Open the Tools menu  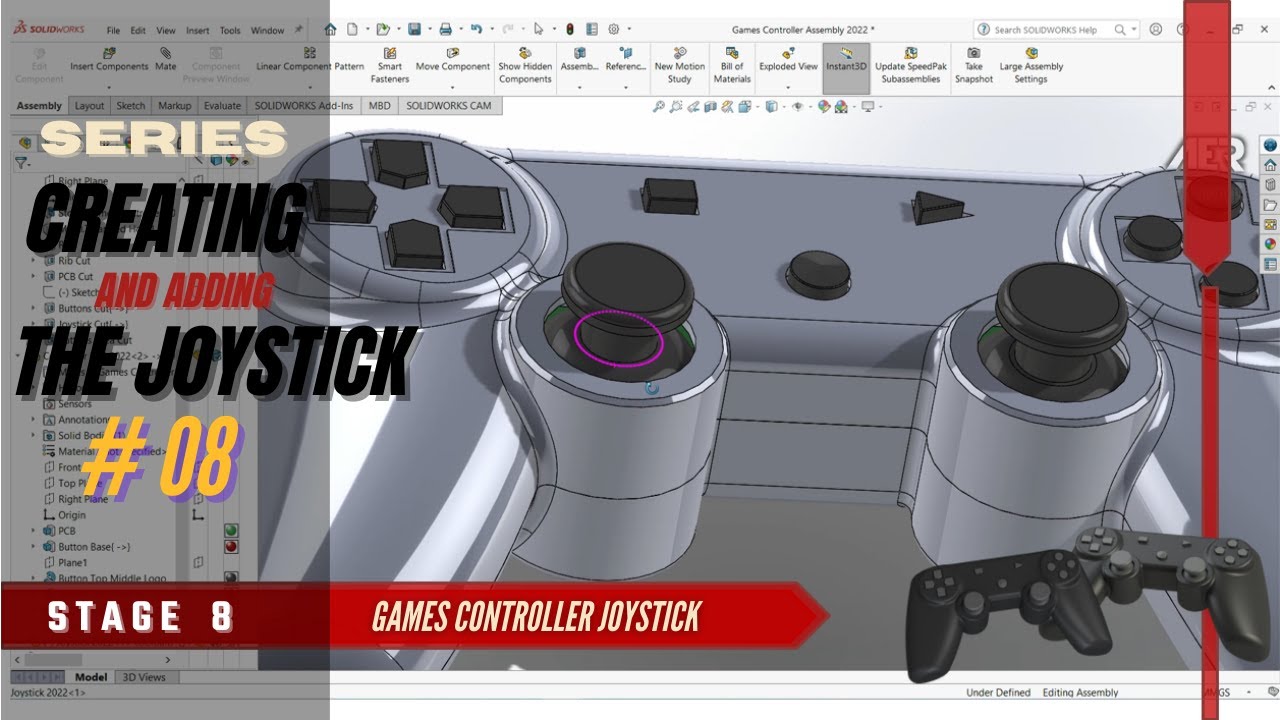pos(230,31)
